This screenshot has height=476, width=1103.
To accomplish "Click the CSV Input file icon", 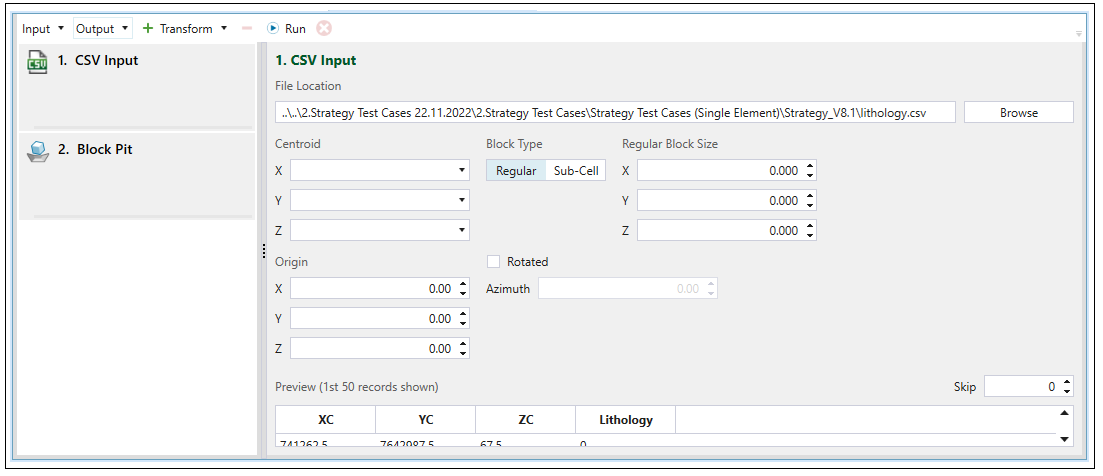I will point(37,63).
